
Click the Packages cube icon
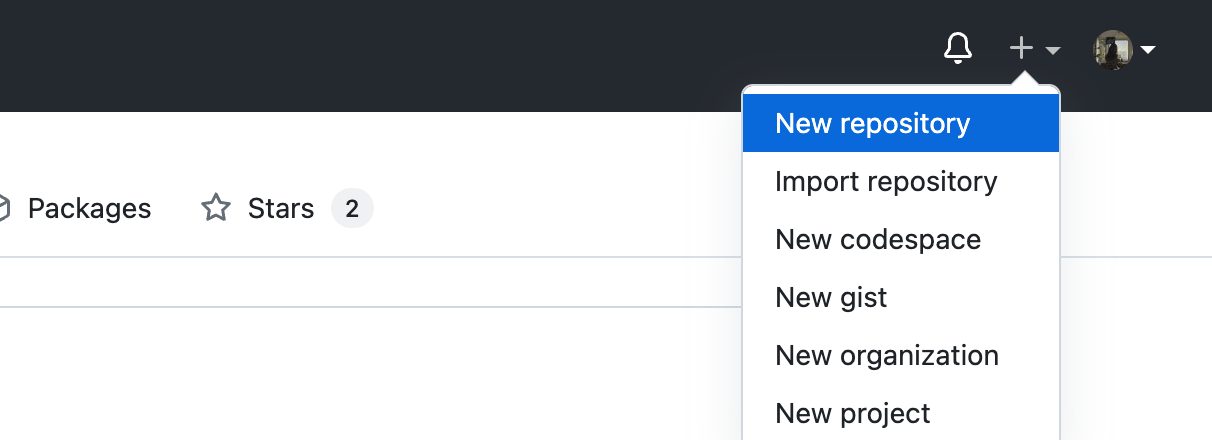click(x=4, y=208)
